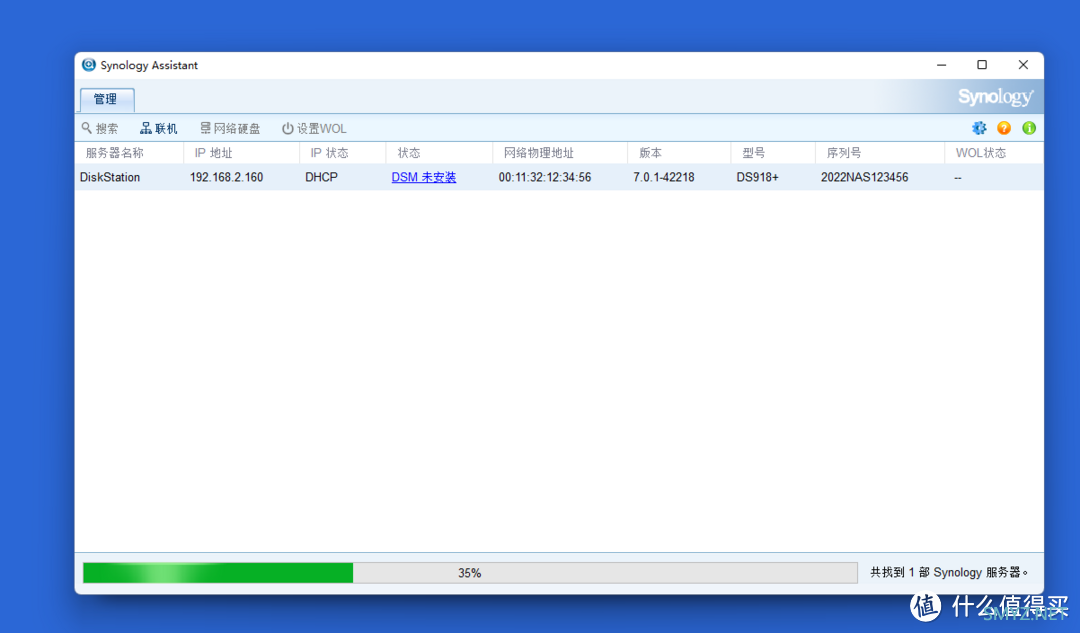This screenshot has height=633, width=1080.
Task: Sort by the 状态 column header
Action: tap(439, 153)
